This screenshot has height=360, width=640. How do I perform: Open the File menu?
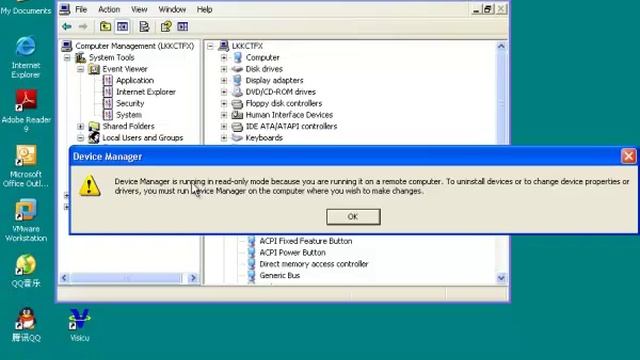(x=81, y=9)
